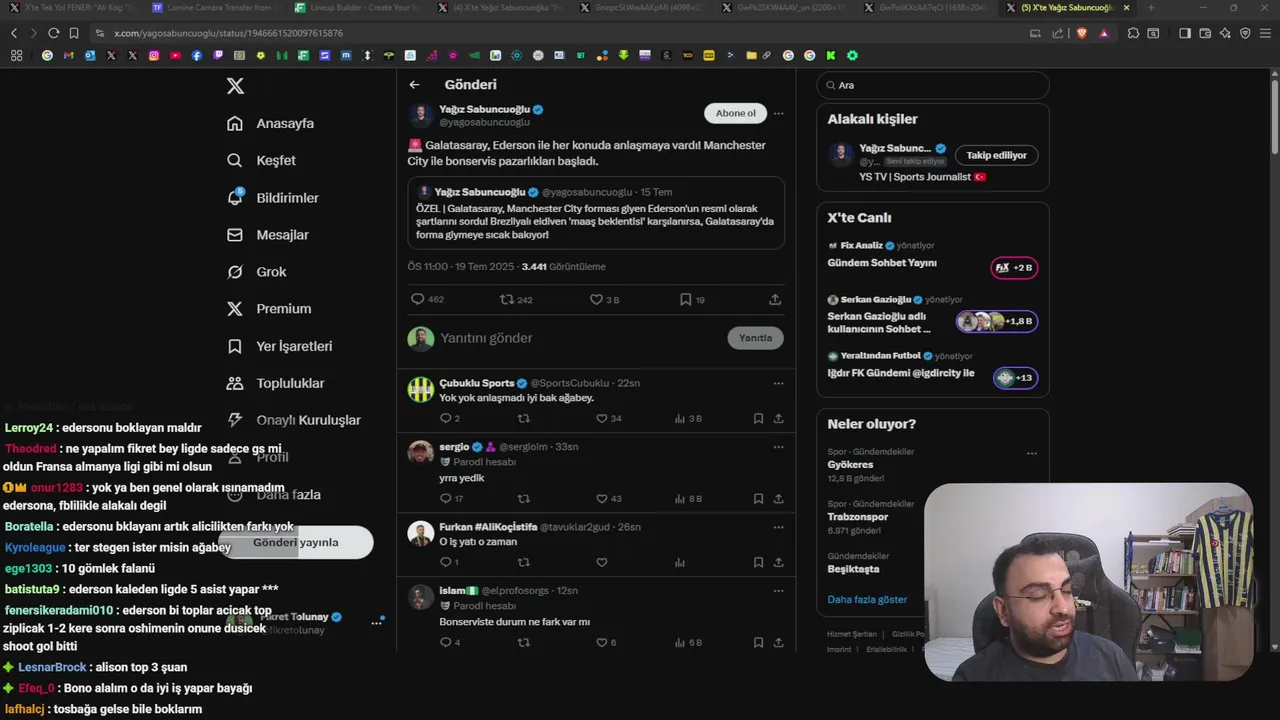
Task: Open more options on Furkan's reply
Action: pyautogui.click(x=778, y=526)
